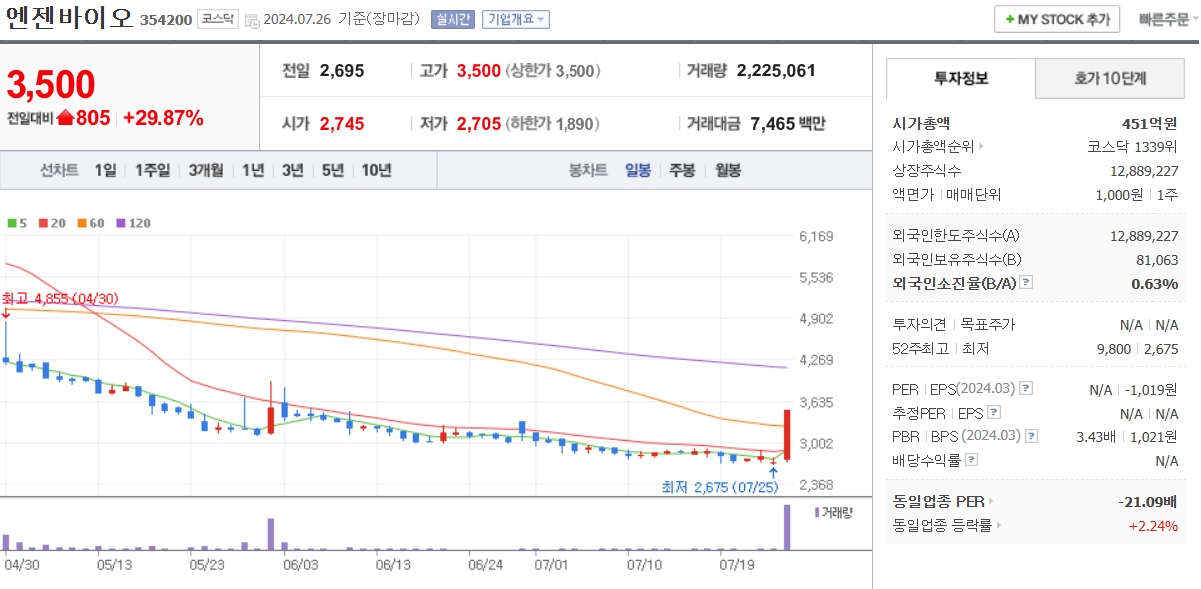Click the 동일업종 등락률 link

pyautogui.click(x=942, y=525)
